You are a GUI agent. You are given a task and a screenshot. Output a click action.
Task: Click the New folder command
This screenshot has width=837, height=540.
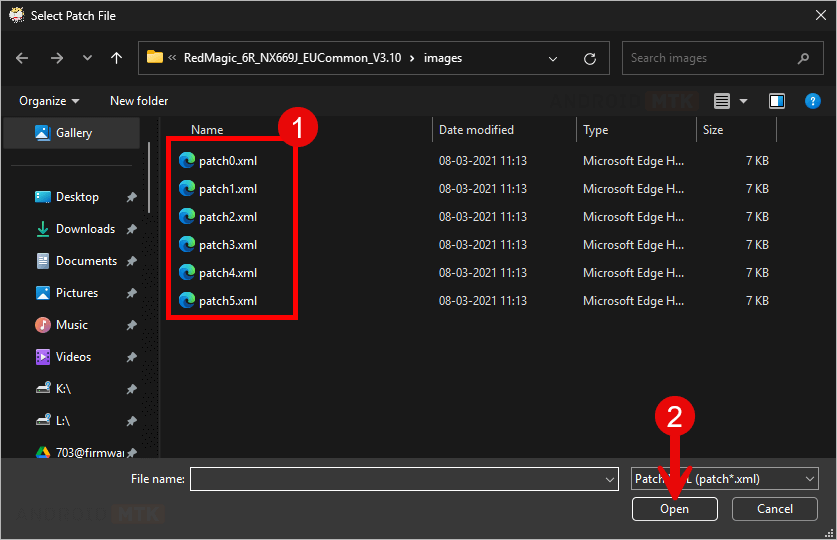pyautogui.click(x=139, y=101)
